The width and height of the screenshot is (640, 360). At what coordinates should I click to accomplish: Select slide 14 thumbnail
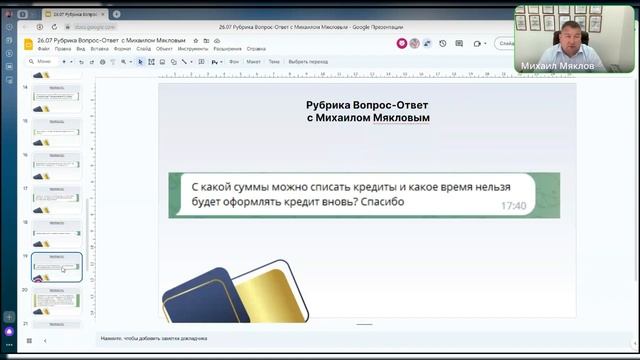(57, 98)
